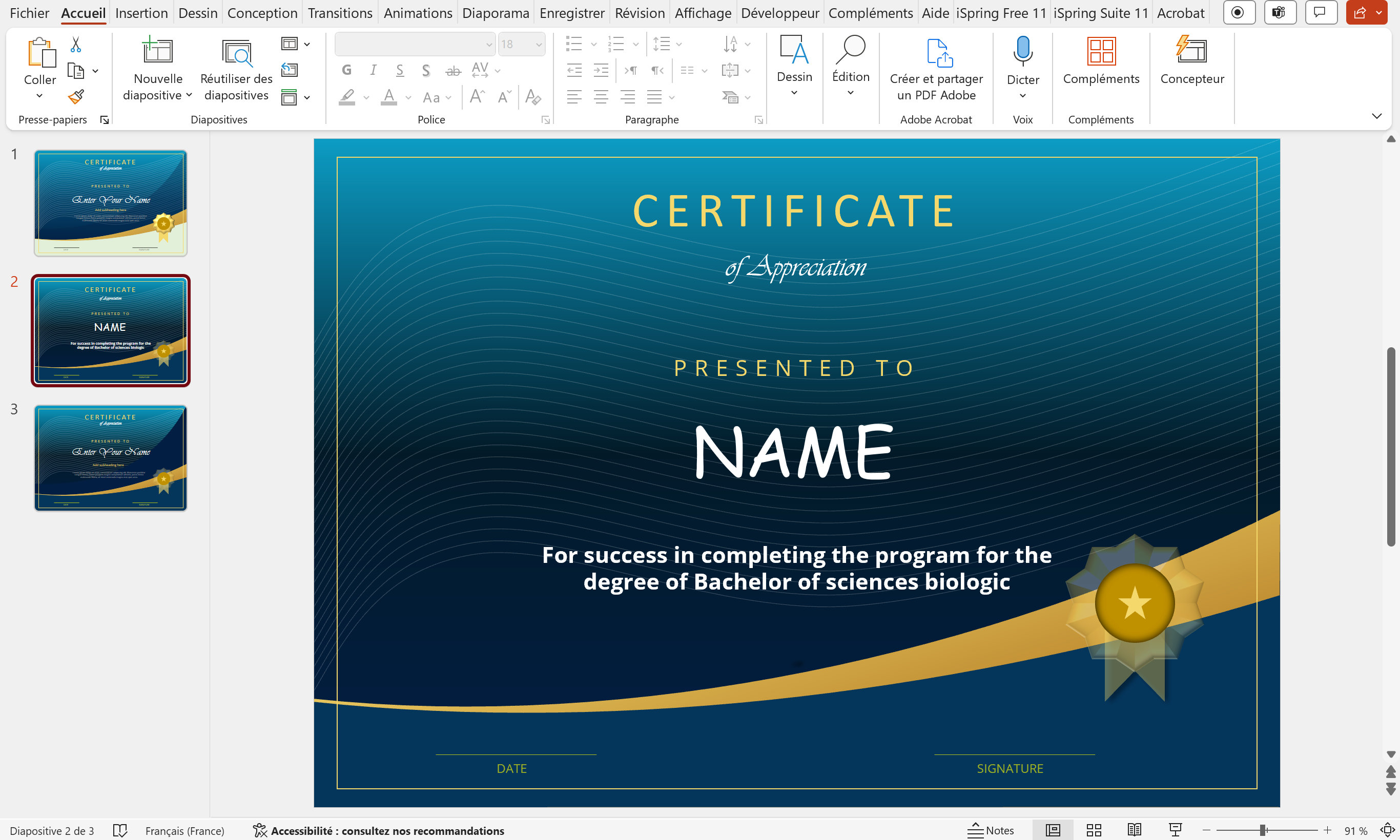The image size is (1400, 840).
Task: Align text right
Action: (x=628, y=97)
